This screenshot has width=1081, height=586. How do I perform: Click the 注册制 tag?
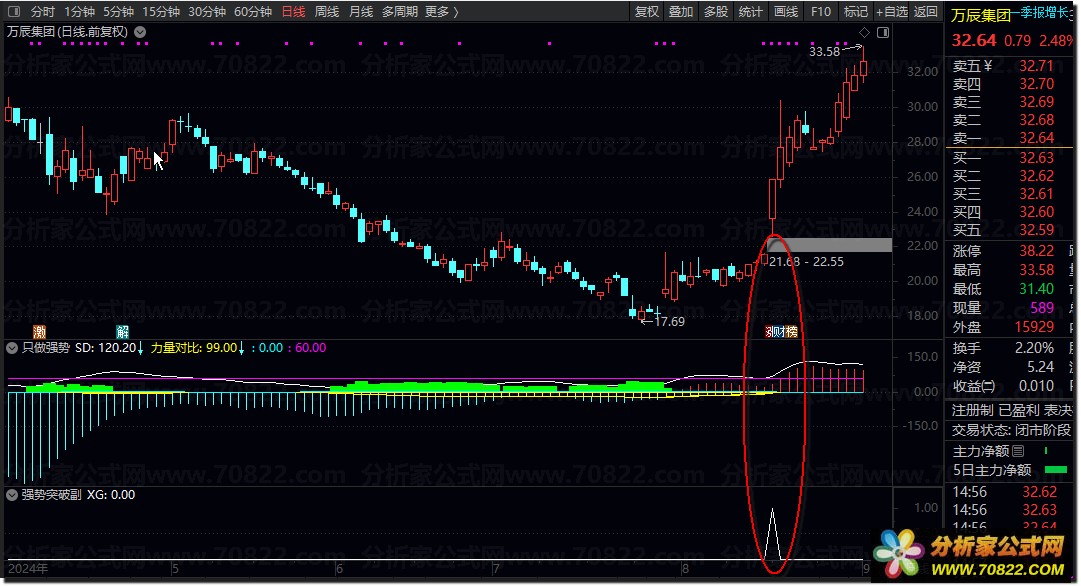(x=973, y=411)
